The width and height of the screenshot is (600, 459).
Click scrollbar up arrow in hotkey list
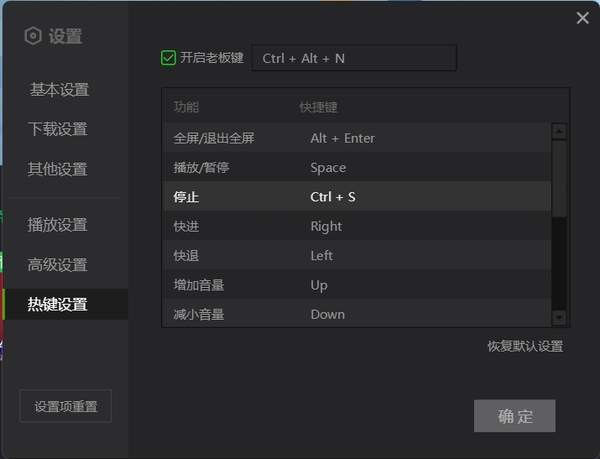click(x=559, y=131)
